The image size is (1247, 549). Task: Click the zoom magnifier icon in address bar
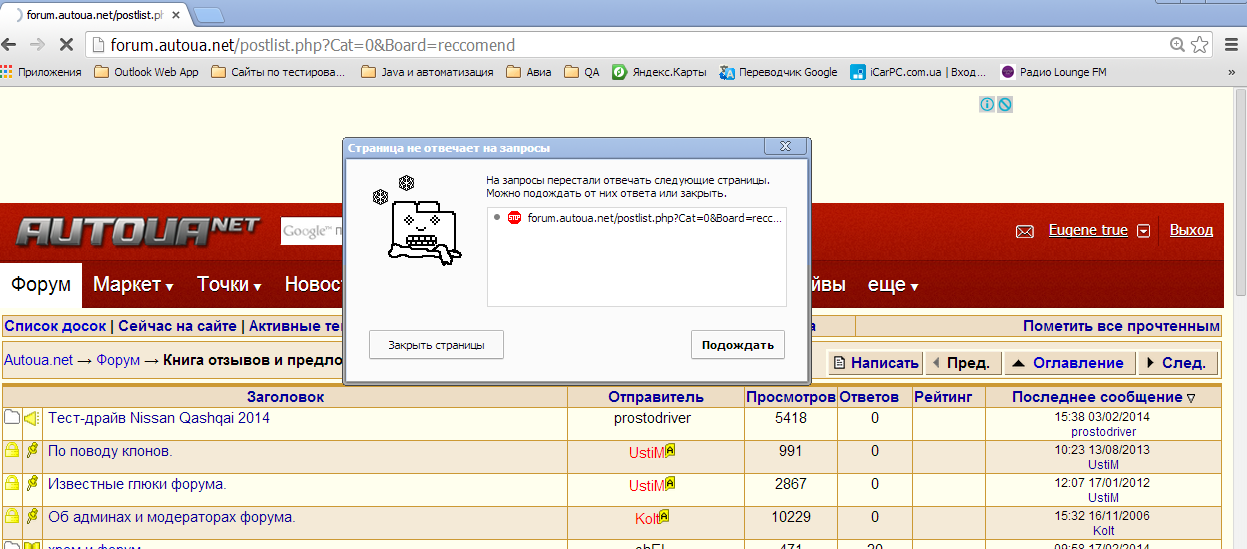point(1178,45)
